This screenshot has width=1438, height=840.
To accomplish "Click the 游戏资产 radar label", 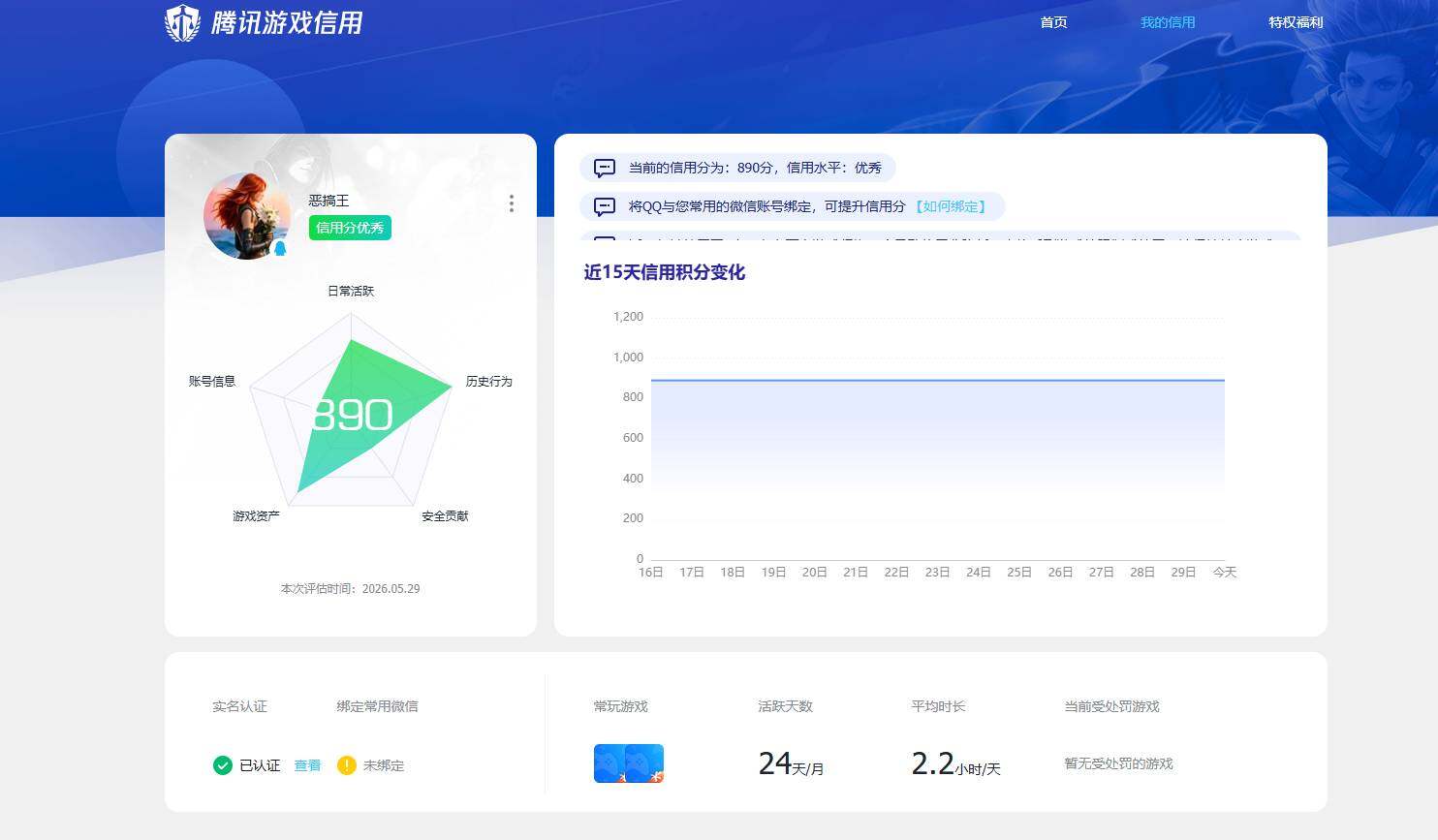I will pyautogui.click(x=256, y=516).
